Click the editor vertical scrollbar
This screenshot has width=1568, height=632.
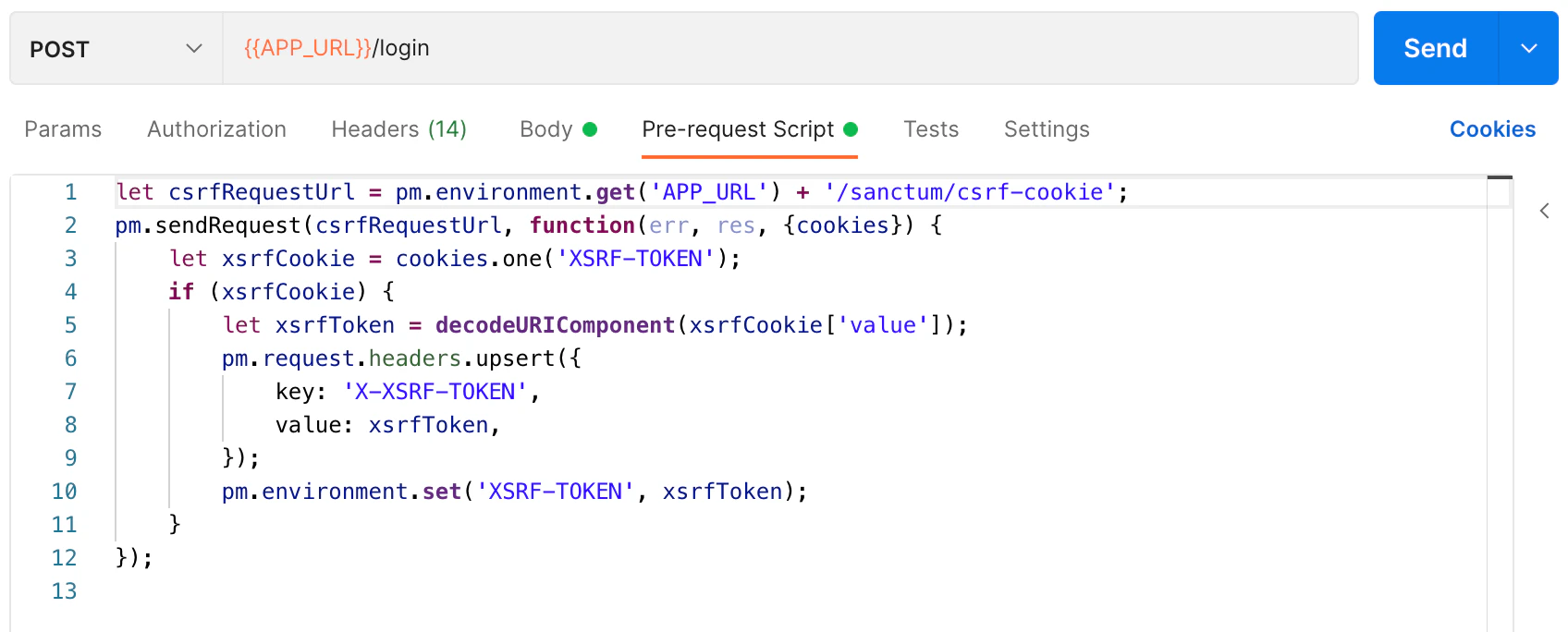point(1500,403)
